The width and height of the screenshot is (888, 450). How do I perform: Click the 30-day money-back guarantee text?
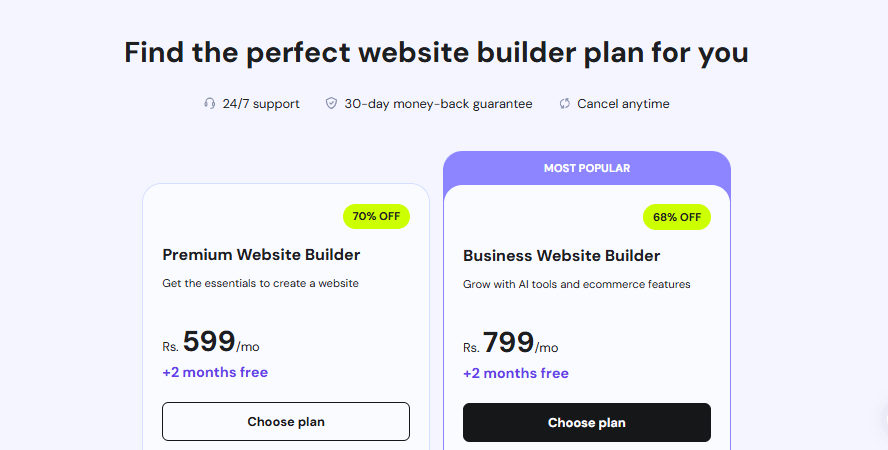[438, 104]
